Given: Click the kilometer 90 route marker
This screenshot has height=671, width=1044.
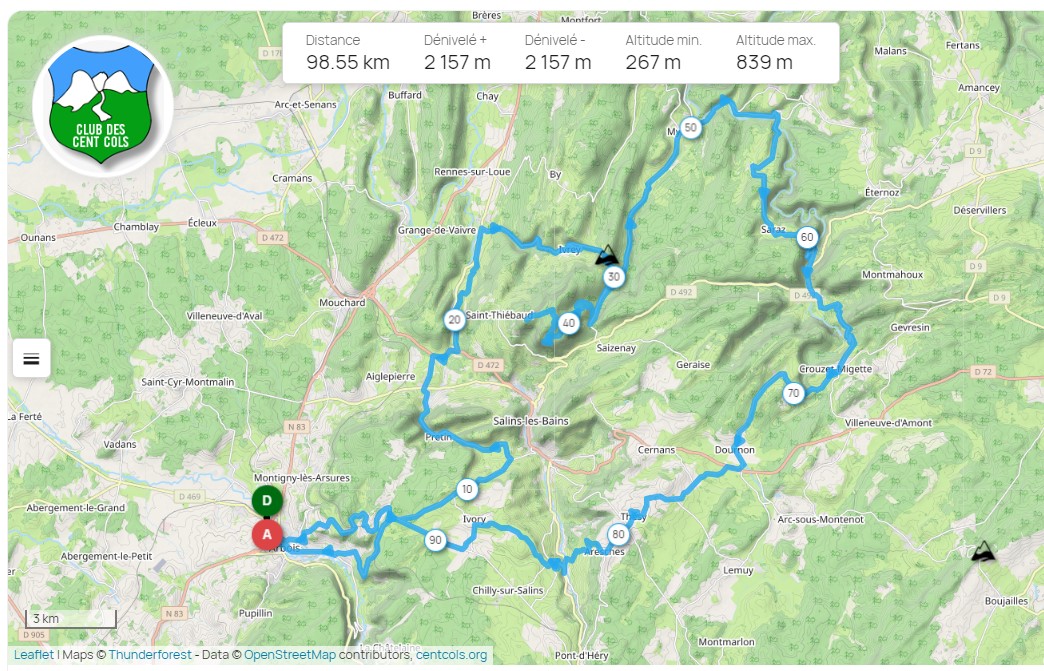Looking at the screenshot, I should coord(435,540).
